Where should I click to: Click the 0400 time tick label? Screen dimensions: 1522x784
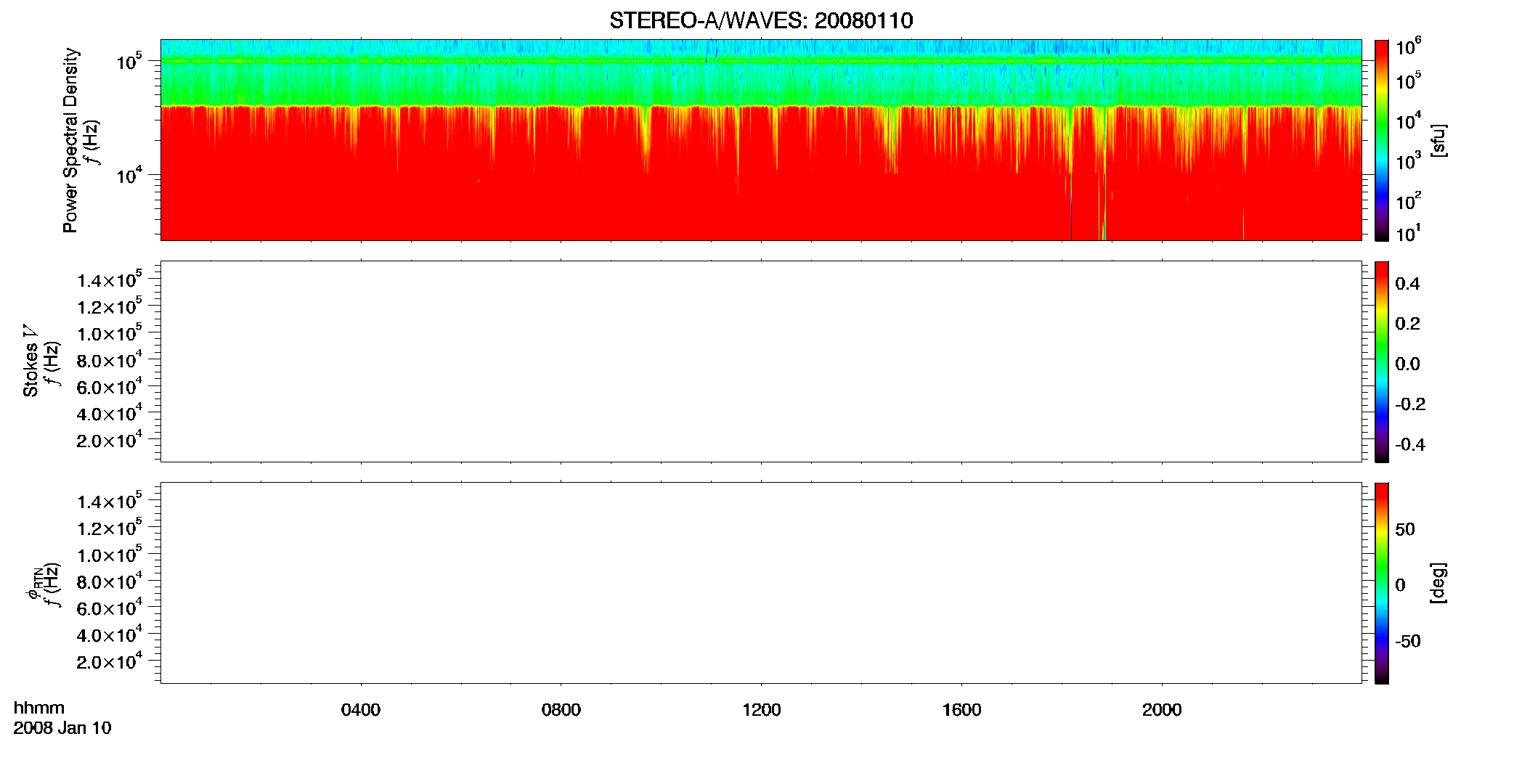361,709
